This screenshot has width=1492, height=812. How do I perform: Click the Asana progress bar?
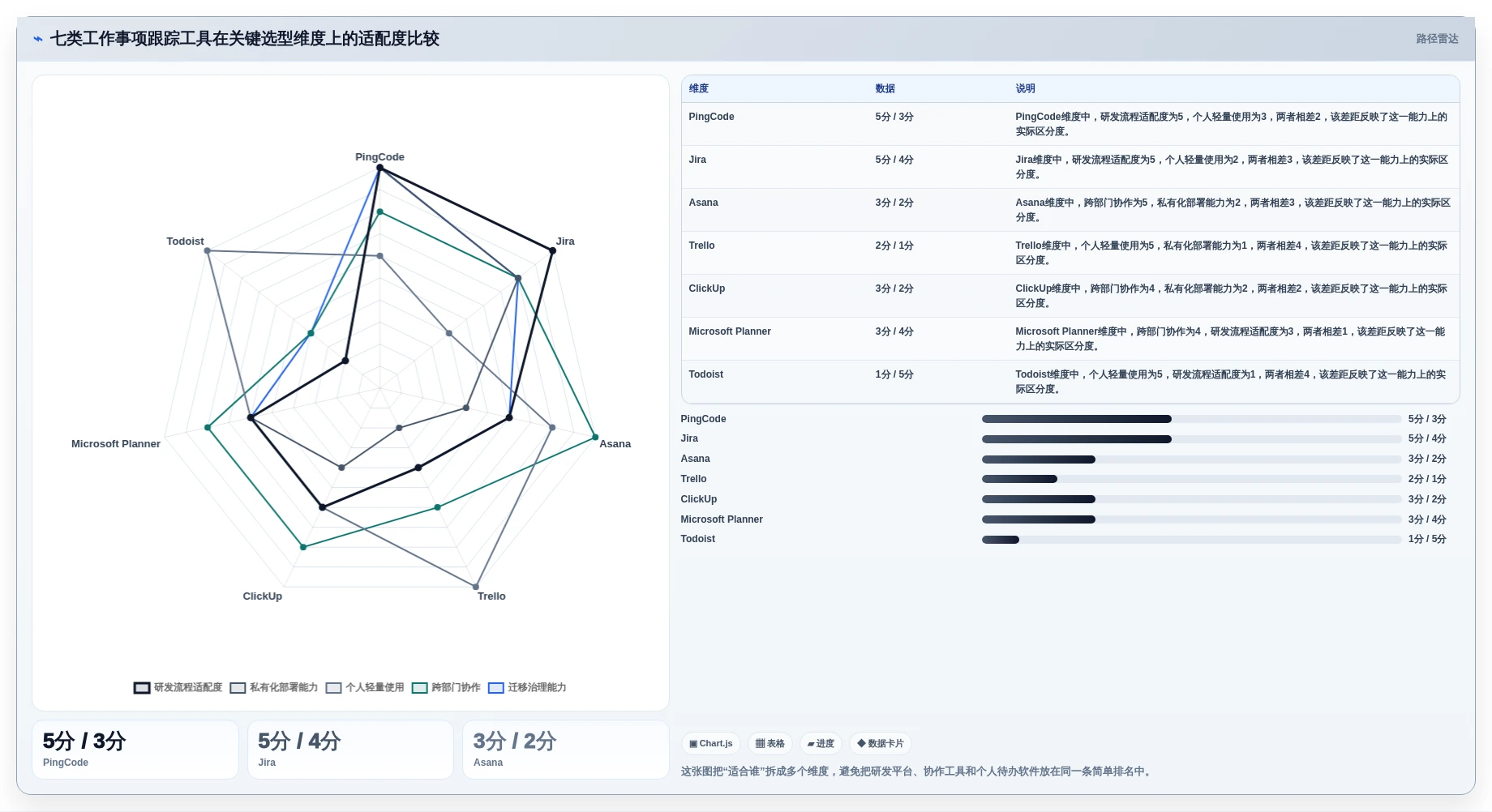click(1191, 459)
